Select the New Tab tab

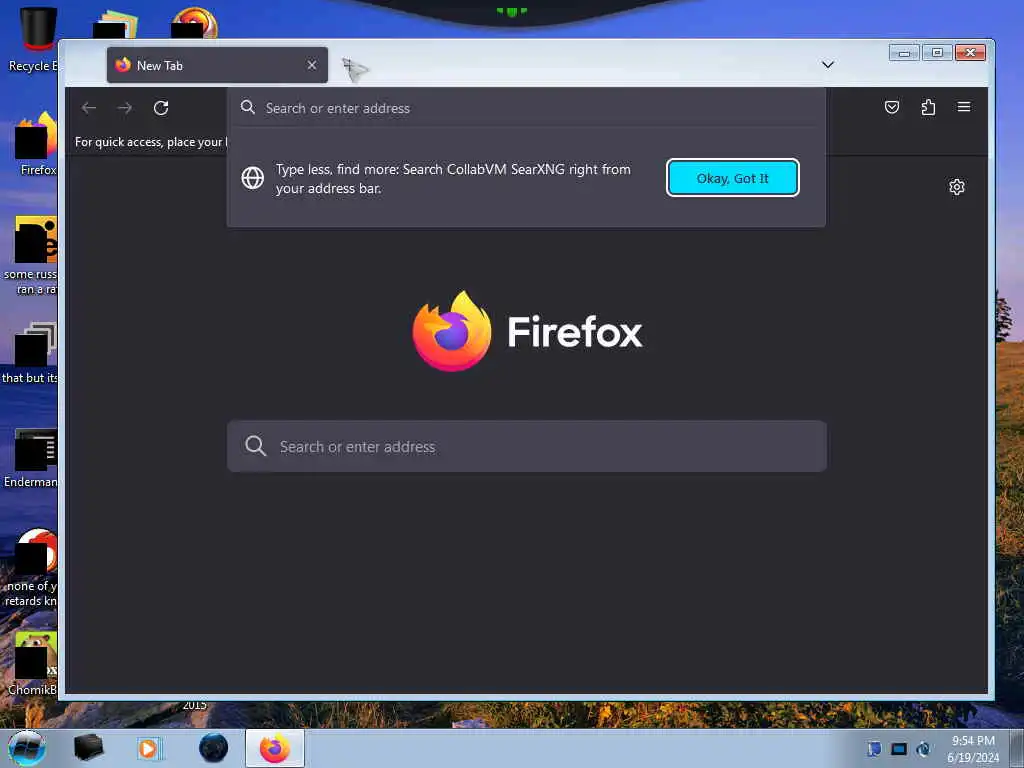[217, 65]
